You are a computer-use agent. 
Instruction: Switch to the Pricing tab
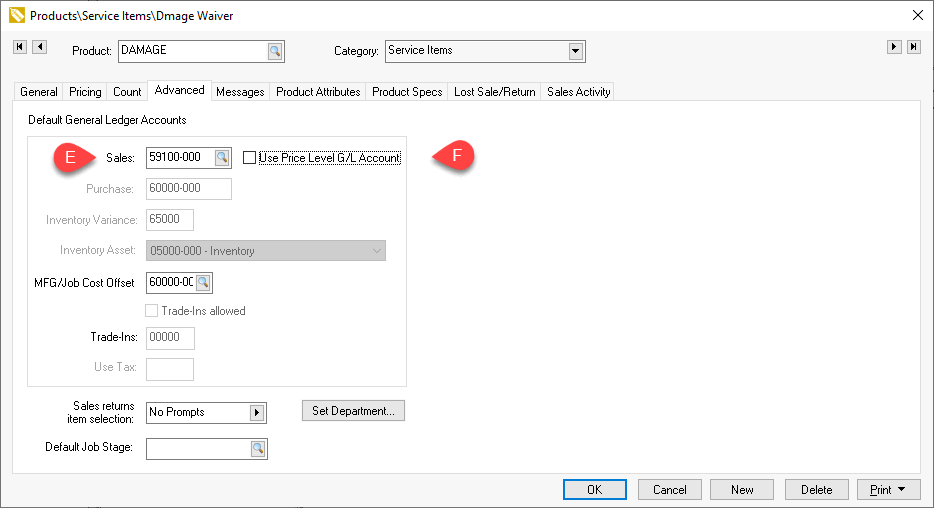coord(85,92)
